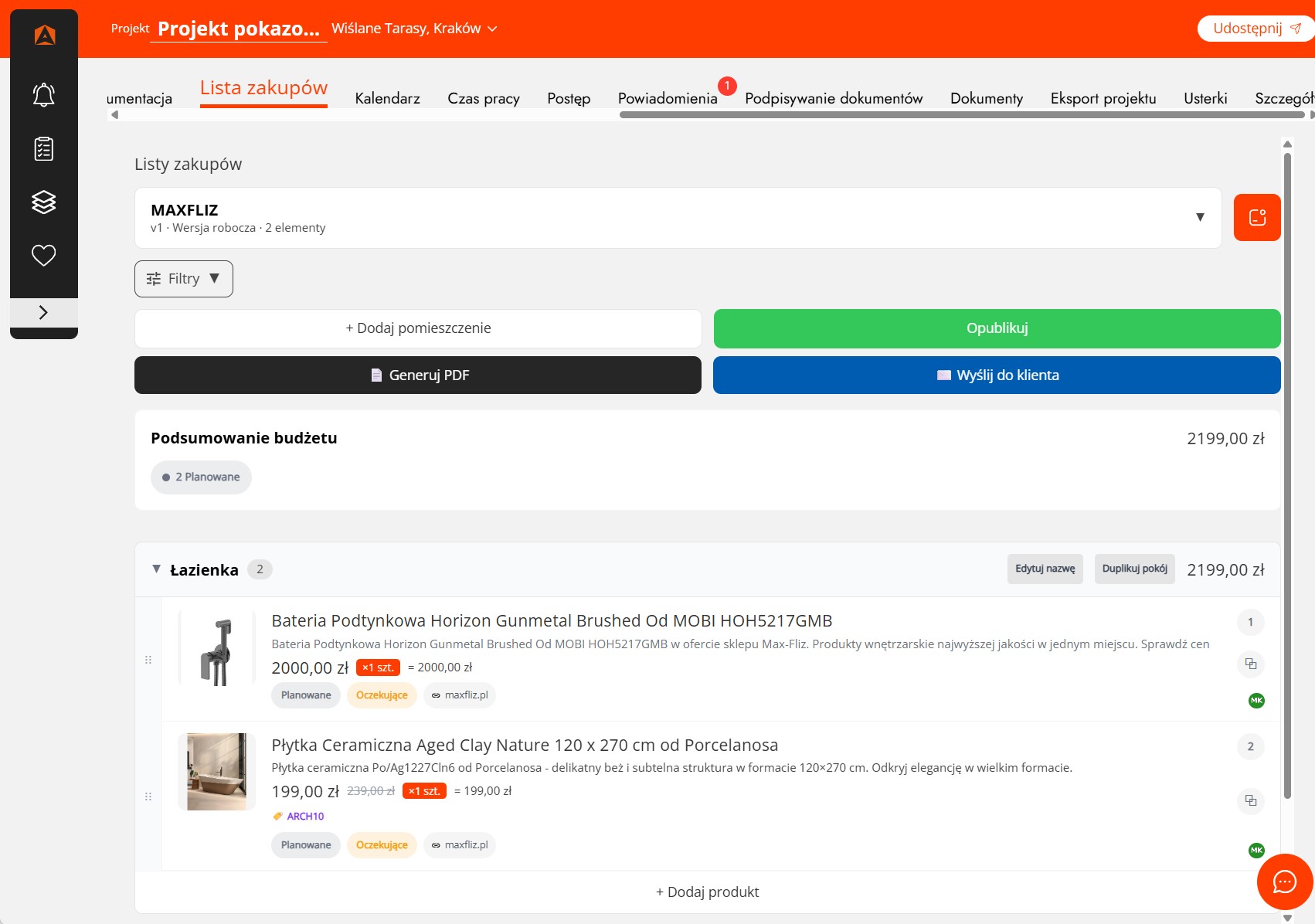Open the layers stack icon in sidebar
Viewport: 1315px width, 924px height.
point(43,202)
